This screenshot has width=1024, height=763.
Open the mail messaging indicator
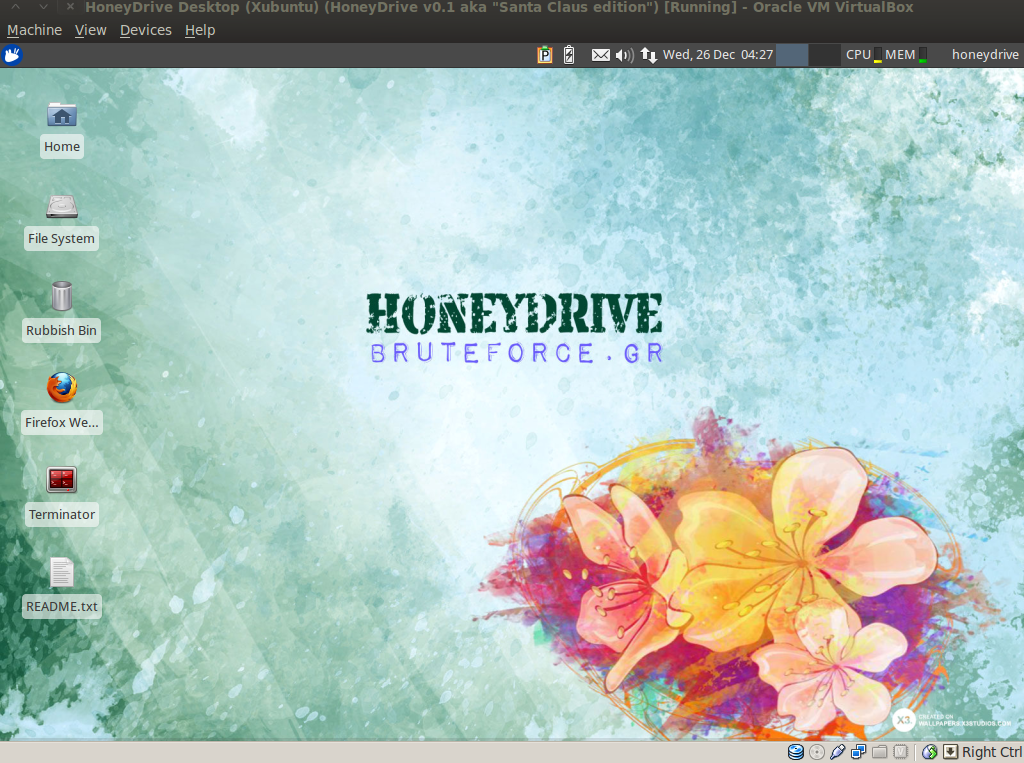pyautogui.click(x=601, y=55)
